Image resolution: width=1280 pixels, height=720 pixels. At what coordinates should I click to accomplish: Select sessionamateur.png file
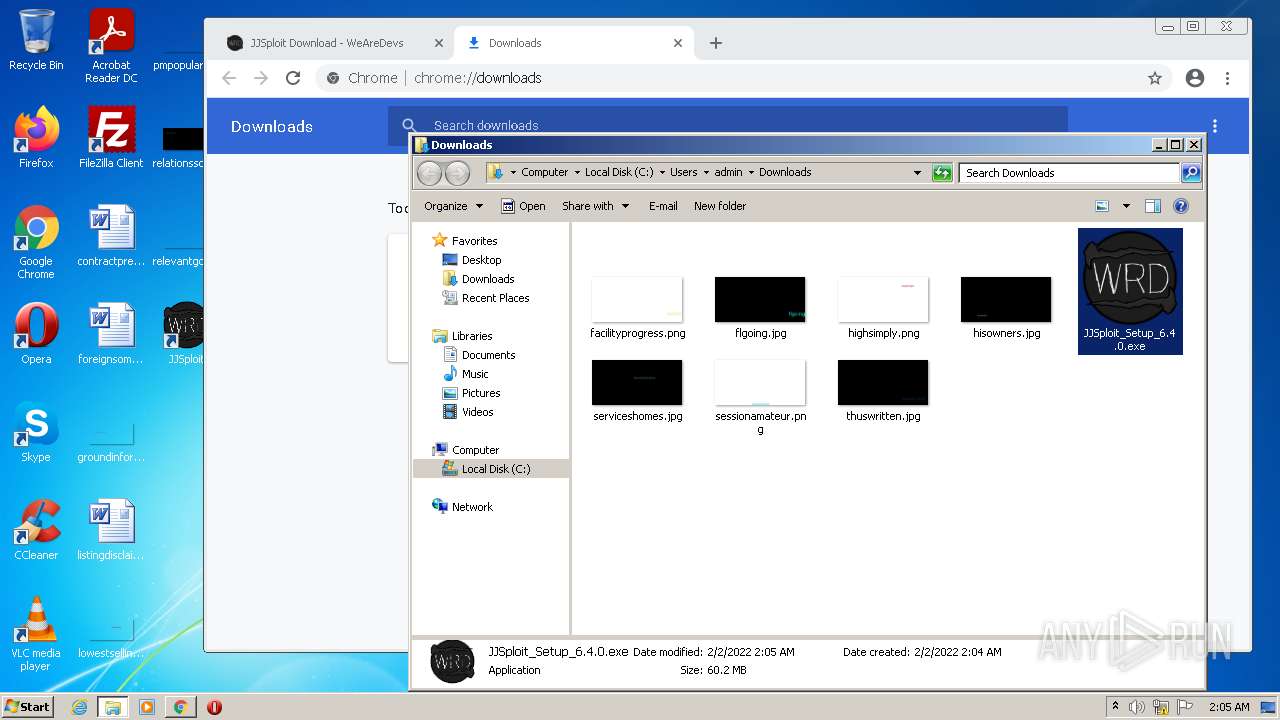pyautogui.click(x=760, y=397)
